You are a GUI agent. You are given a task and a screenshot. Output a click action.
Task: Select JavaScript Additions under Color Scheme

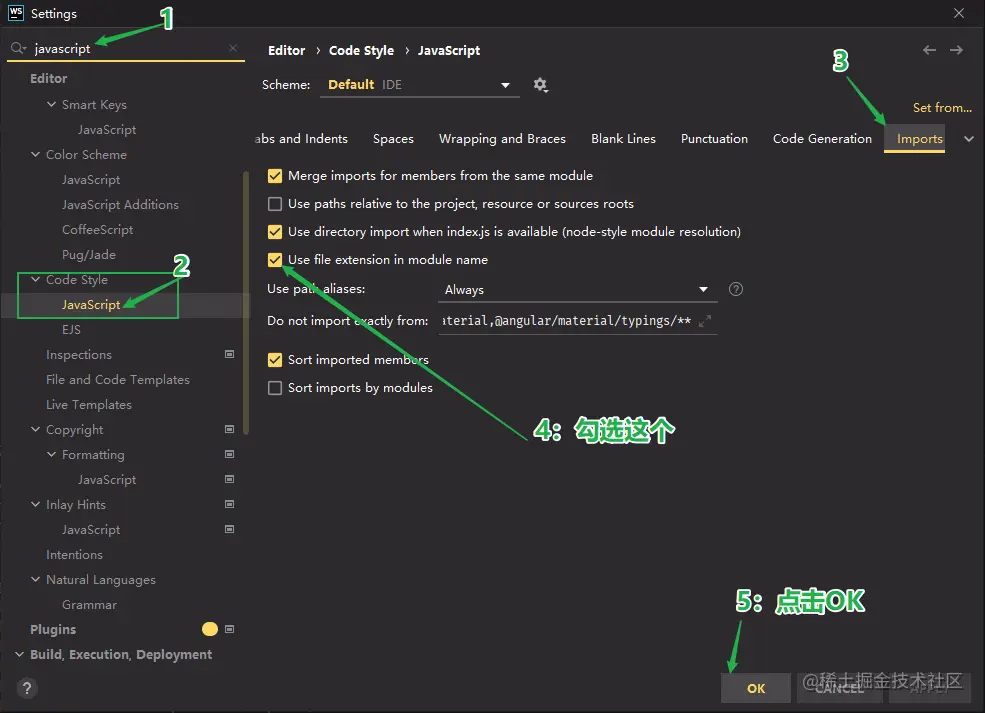[120, 205]
